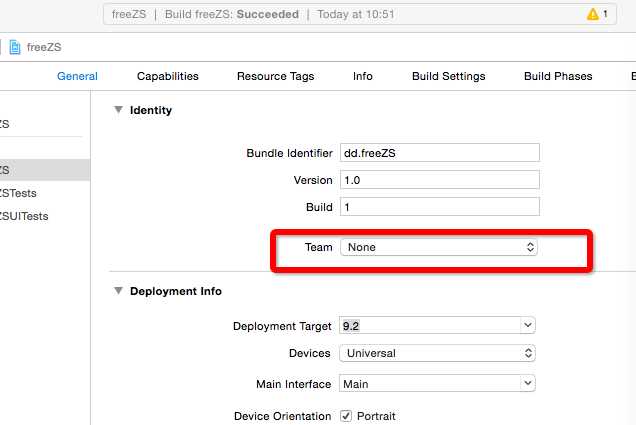Click the freeZS breadcrumb label
The height and width of the screenshot is (425, 636).
pyautogui.click(x=44, y=47)
